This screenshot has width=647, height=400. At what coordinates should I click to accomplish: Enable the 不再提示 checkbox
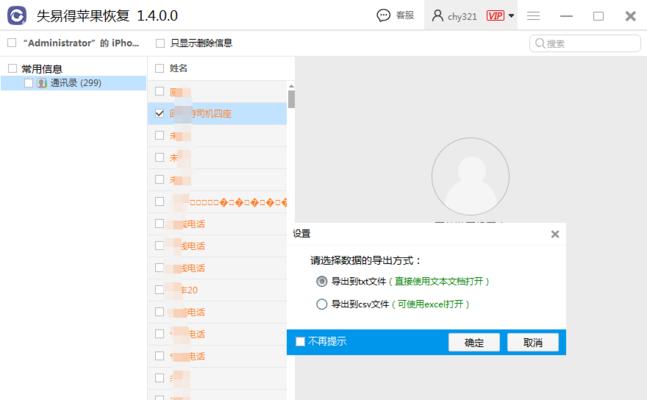300,341
